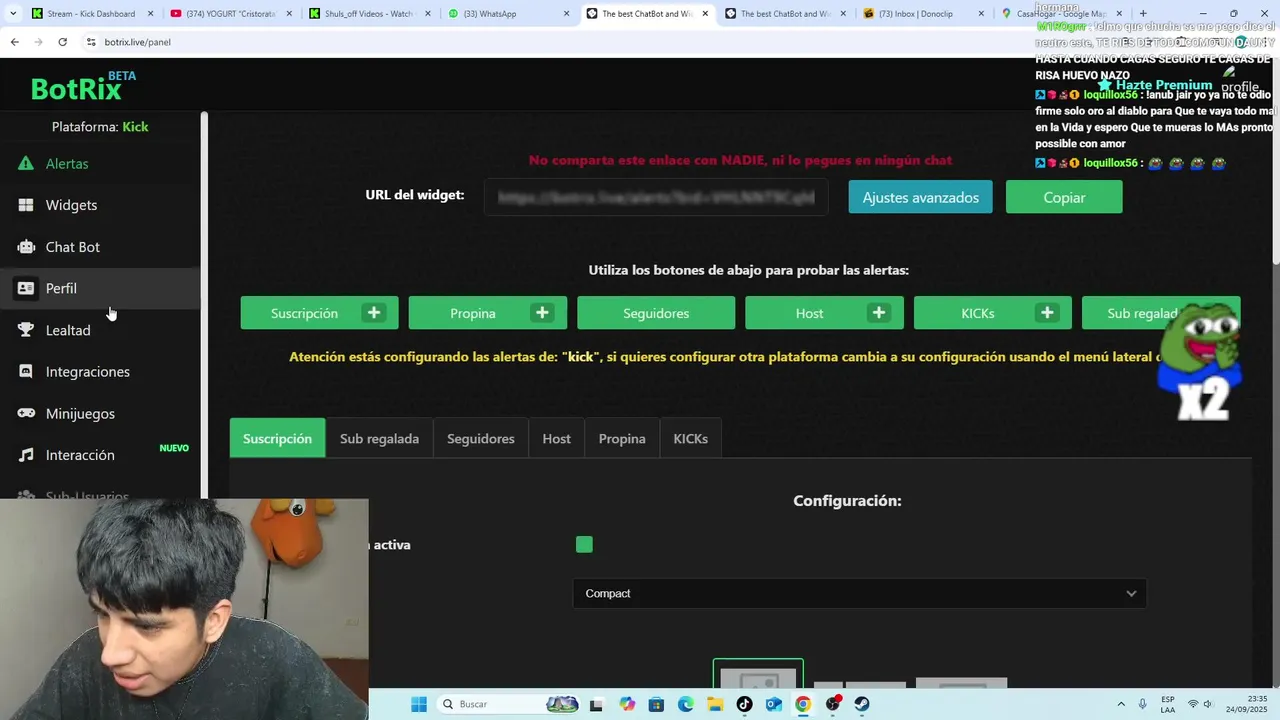Open Chrome from the taskbar

[803, 704]
